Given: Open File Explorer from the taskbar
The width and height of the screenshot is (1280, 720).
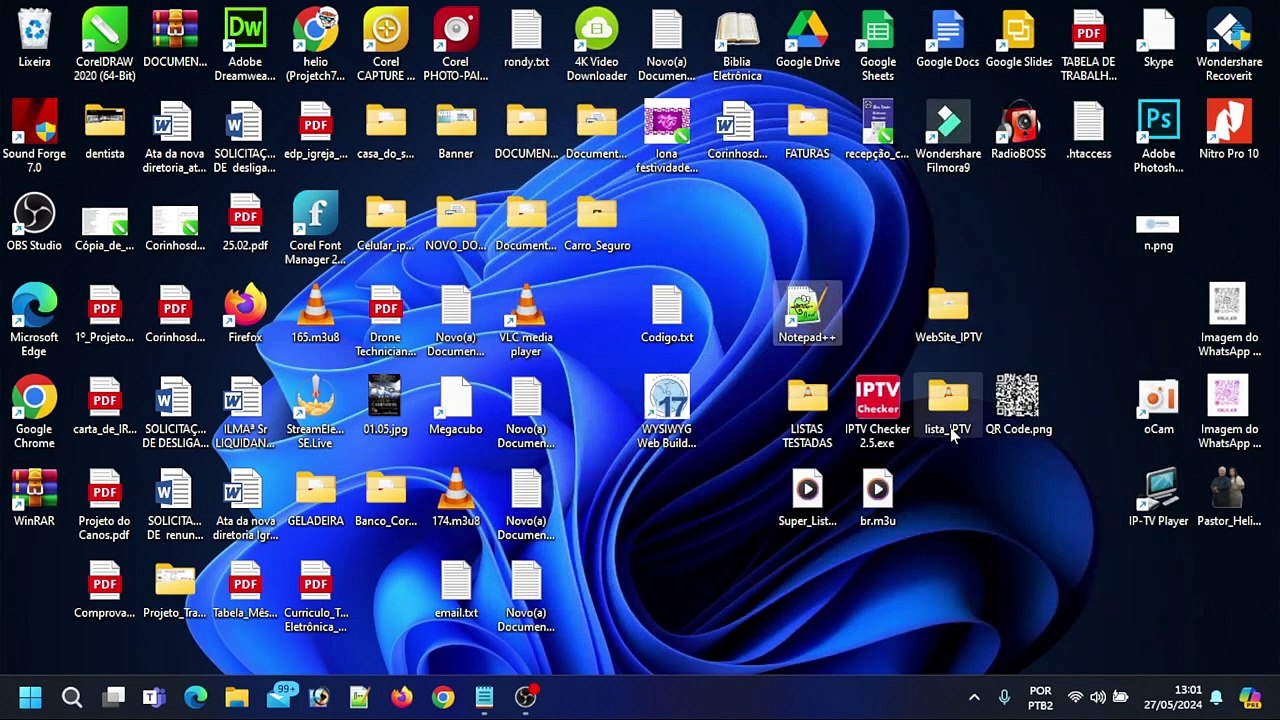Looking at the screenshot, I should pos(237,697).
